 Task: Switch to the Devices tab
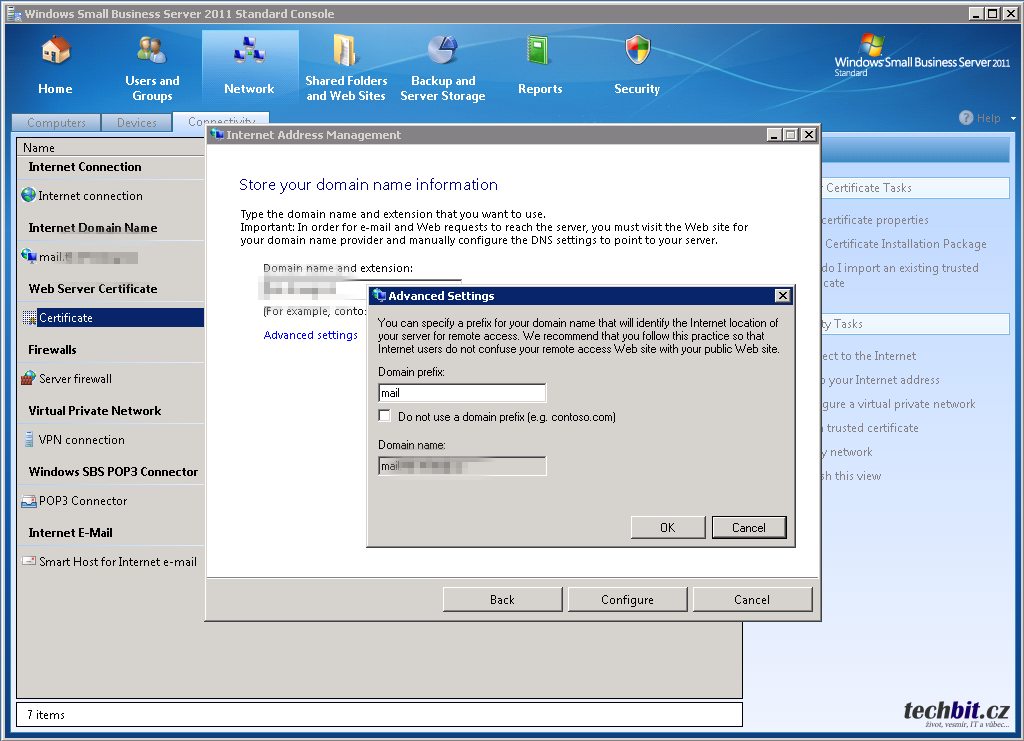pos(137,123)
